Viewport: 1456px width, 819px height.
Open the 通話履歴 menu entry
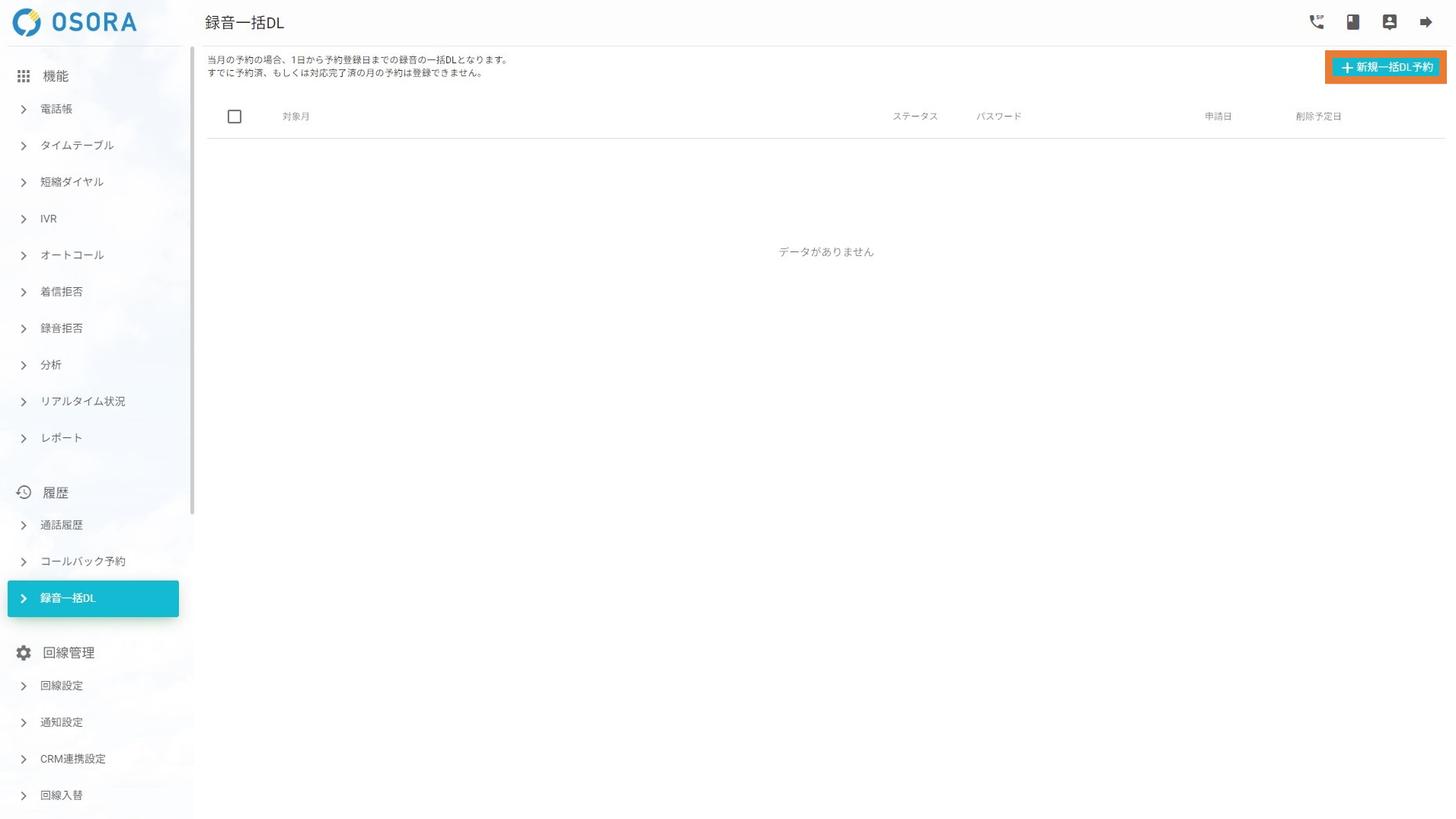pyautogui.click(x=61, y=525)
